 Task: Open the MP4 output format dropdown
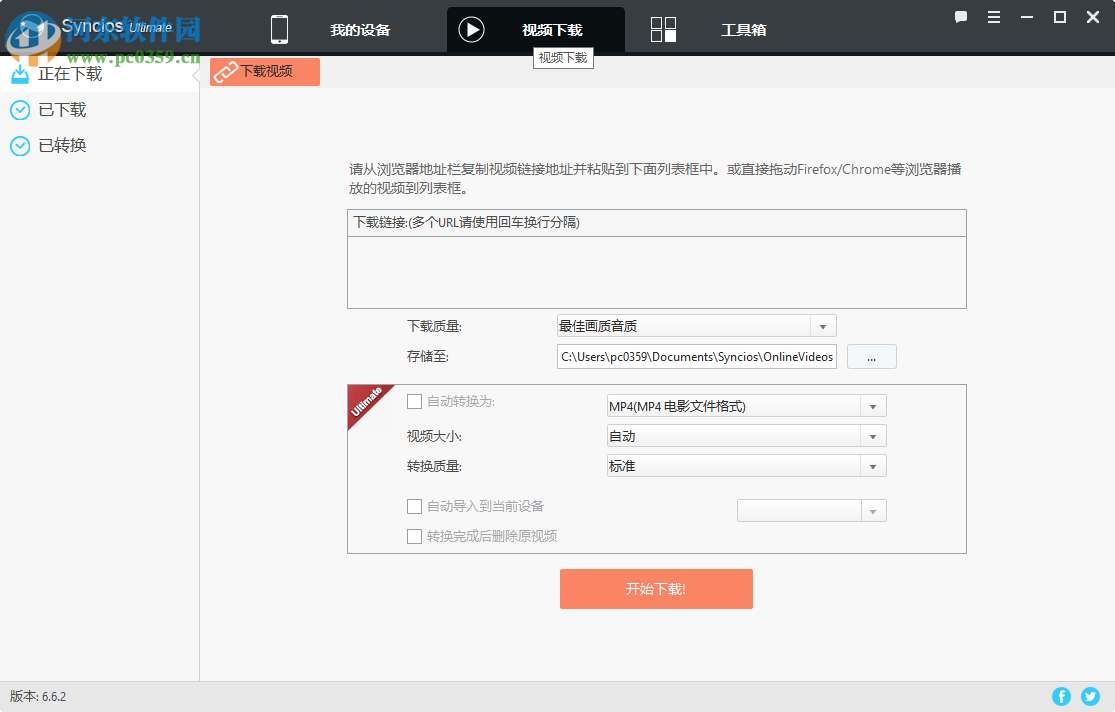871,405
